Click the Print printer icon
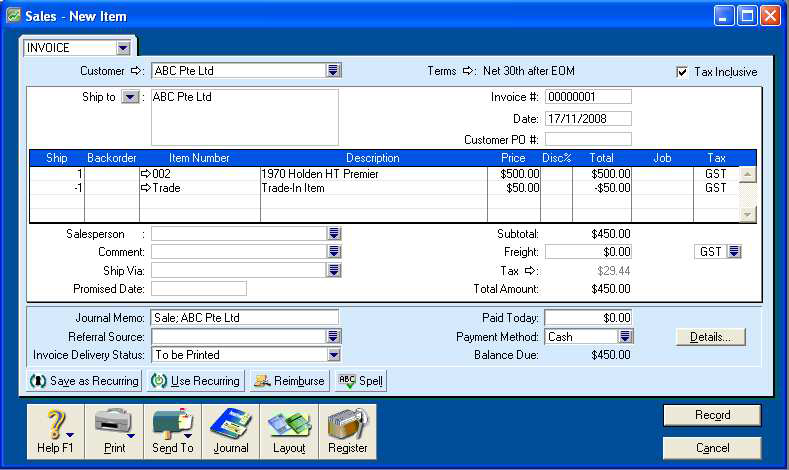 coord(114,432)
